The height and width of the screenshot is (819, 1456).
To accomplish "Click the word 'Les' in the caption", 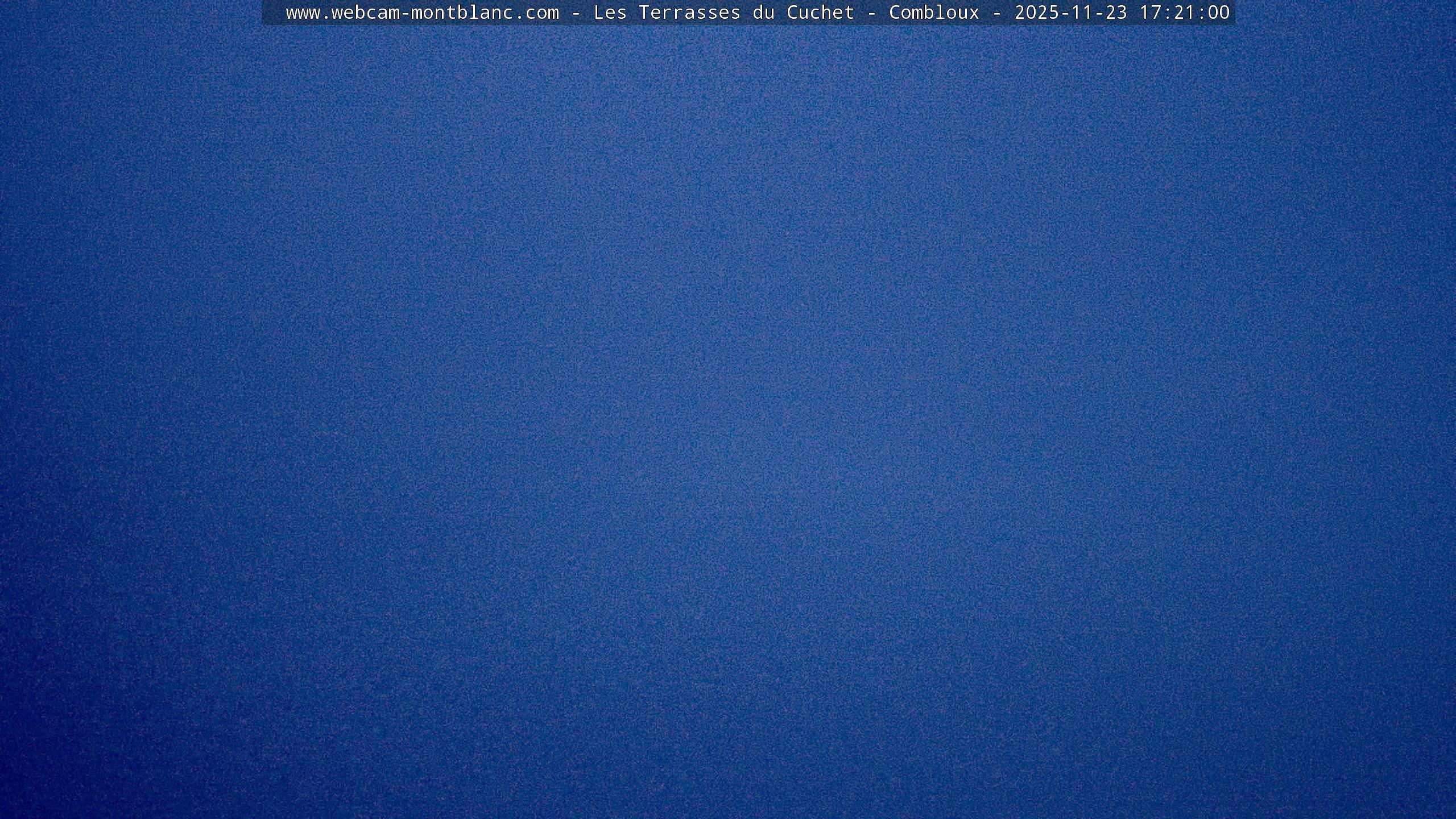I will click(x=610, y=13).
